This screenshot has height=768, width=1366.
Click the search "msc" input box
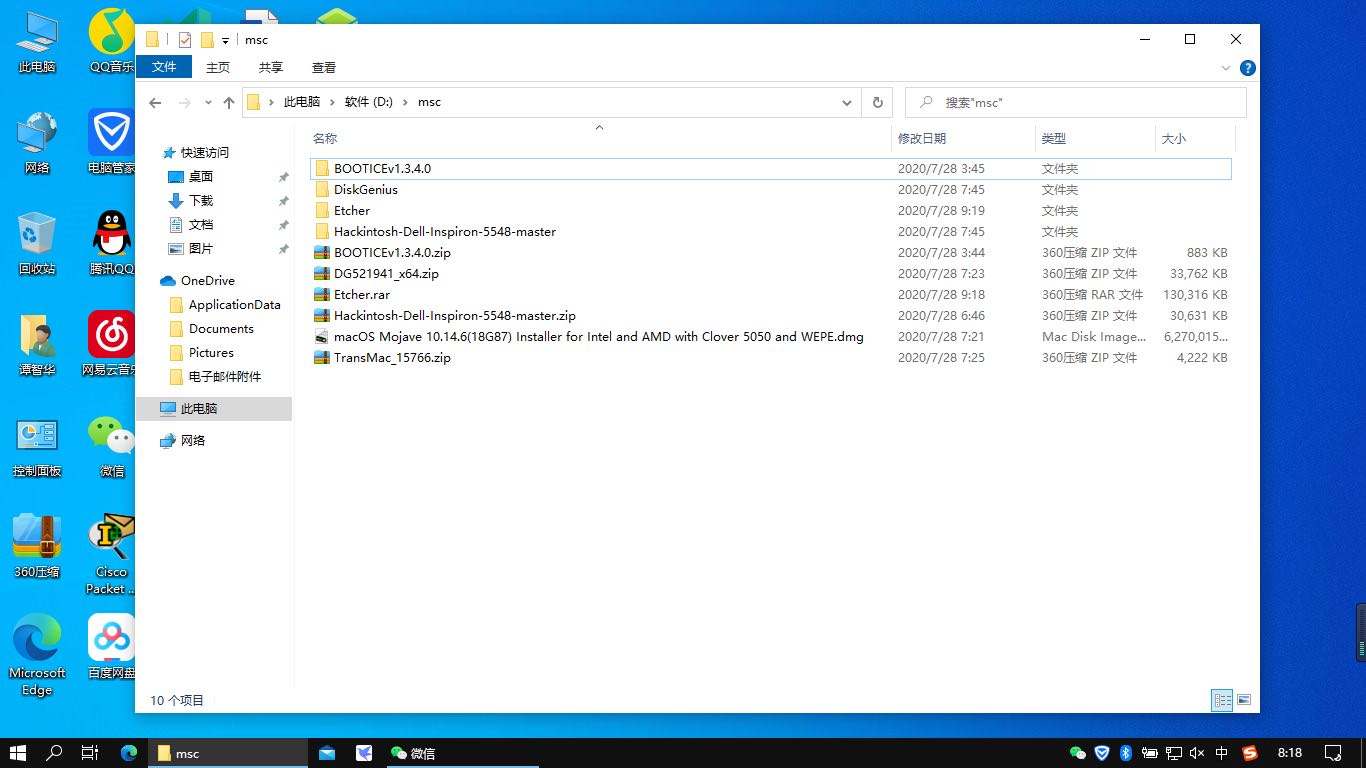(1076, 102)
